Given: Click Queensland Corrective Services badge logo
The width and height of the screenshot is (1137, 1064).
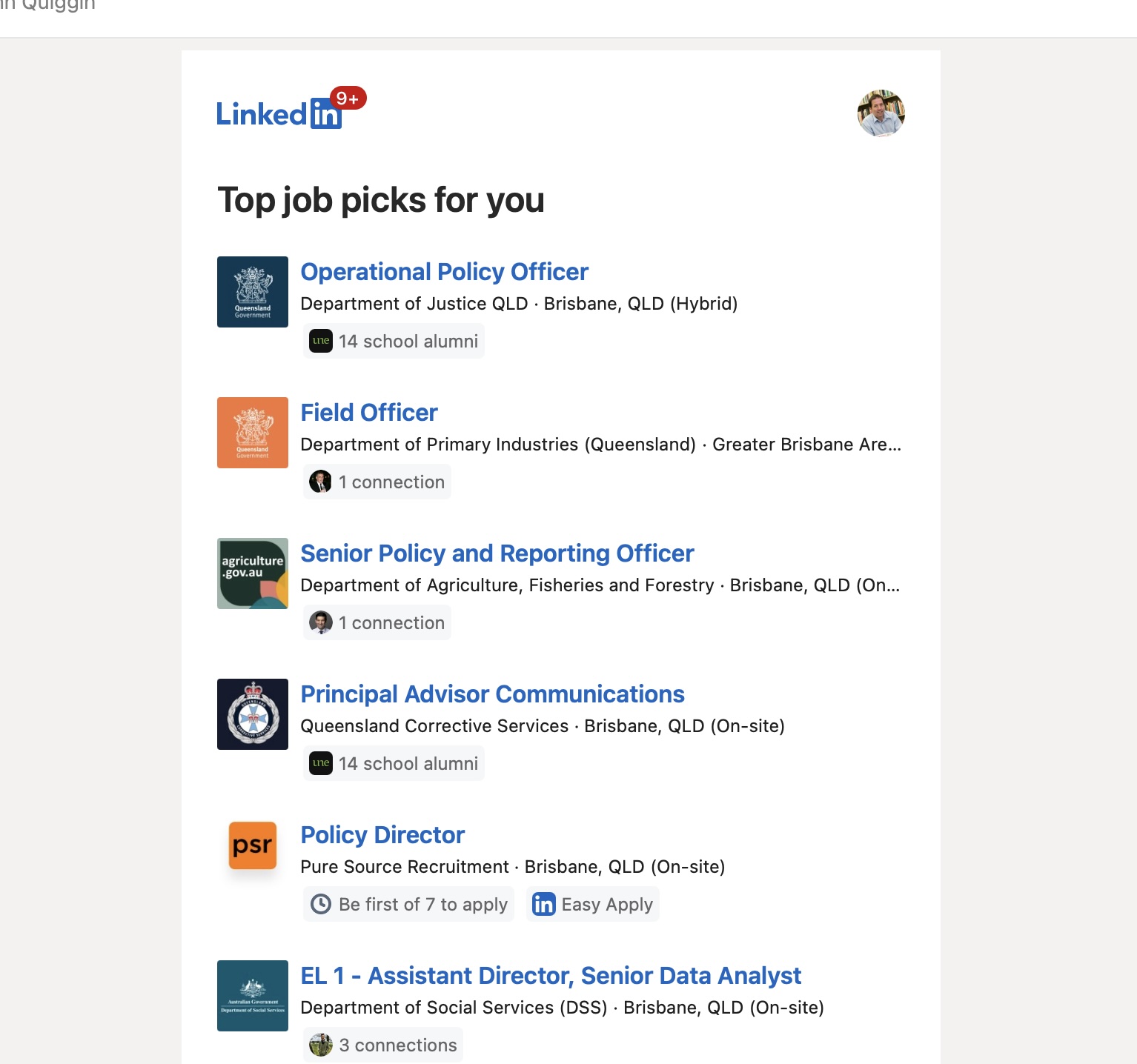Looking at the screenshot, I should (x=253, y=714).
